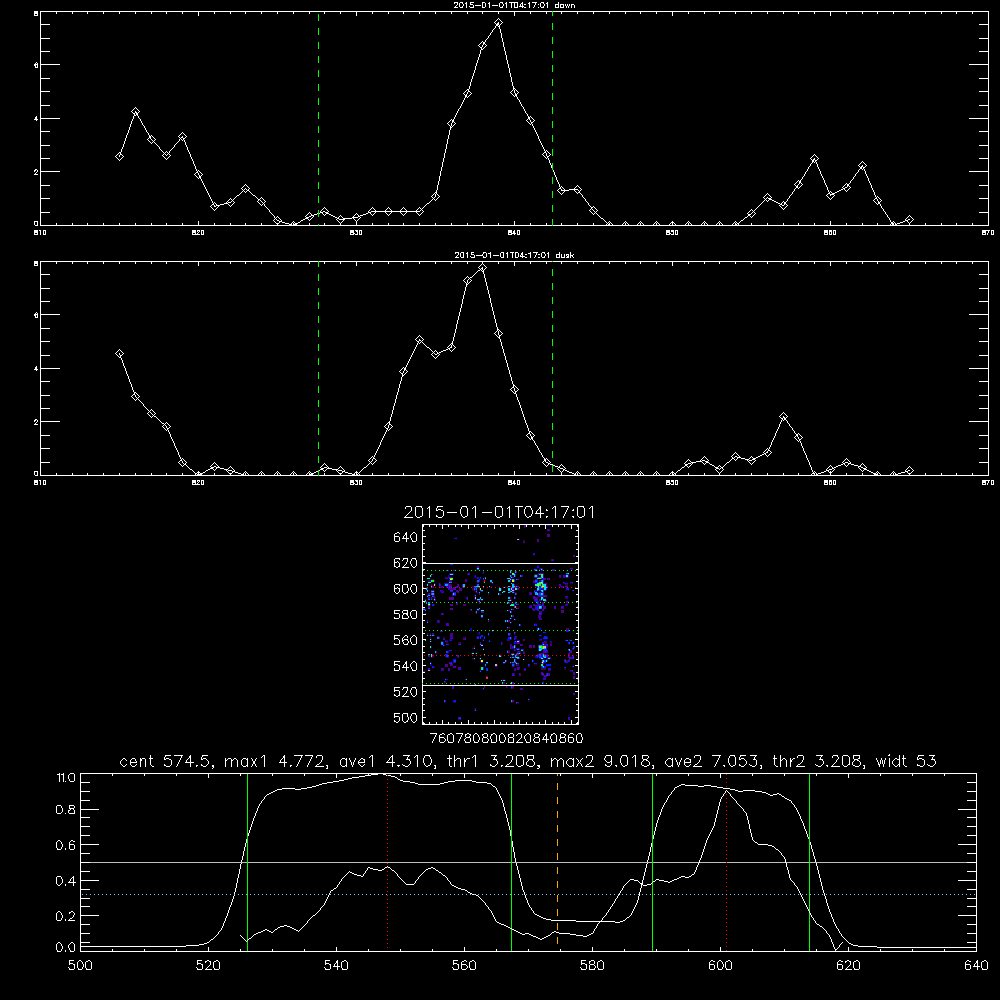
Task: Click the '2015-01-01T04:17:01 dusk' plot title
Action: 514,255
